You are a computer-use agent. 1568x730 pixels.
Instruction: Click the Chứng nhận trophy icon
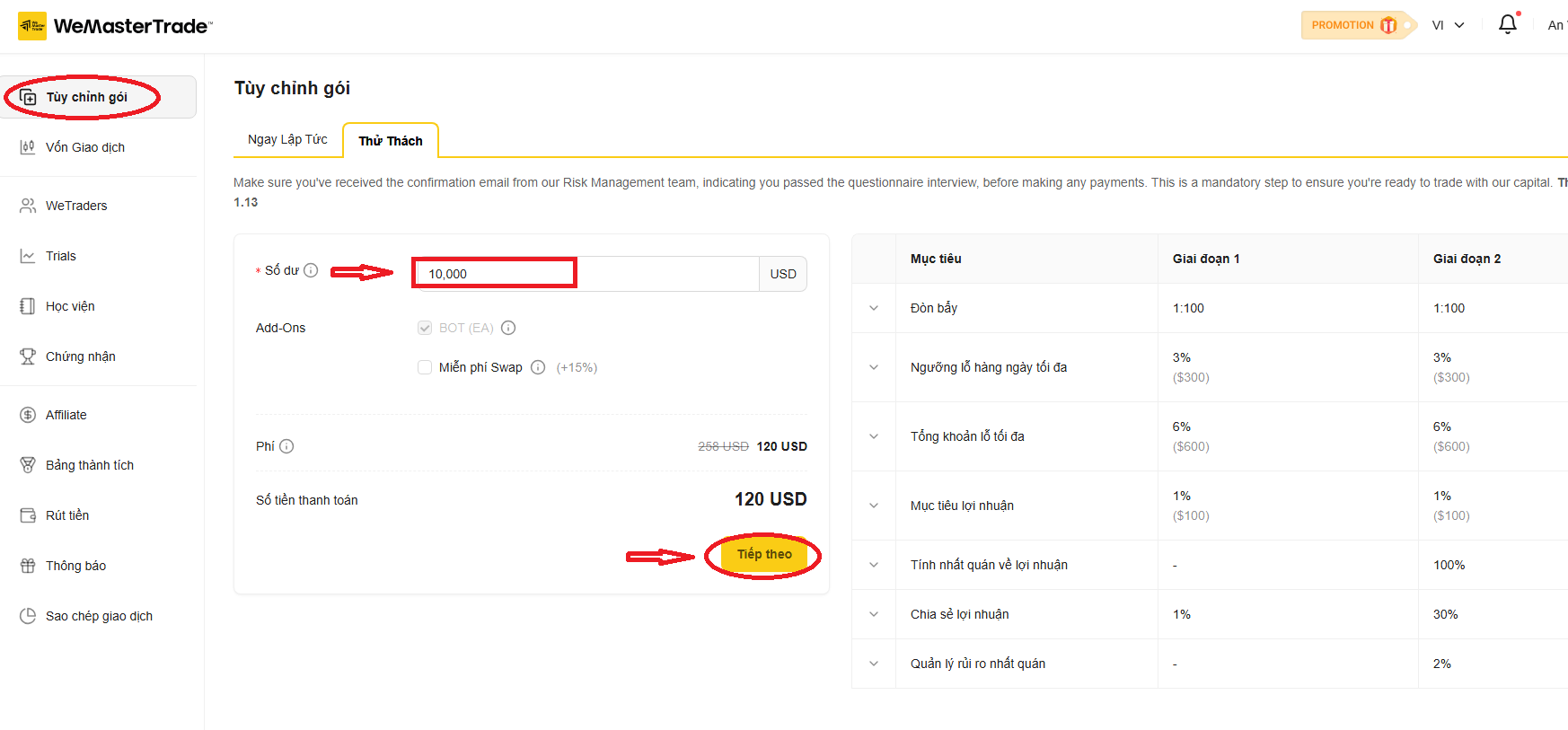(x=28, y=356)
